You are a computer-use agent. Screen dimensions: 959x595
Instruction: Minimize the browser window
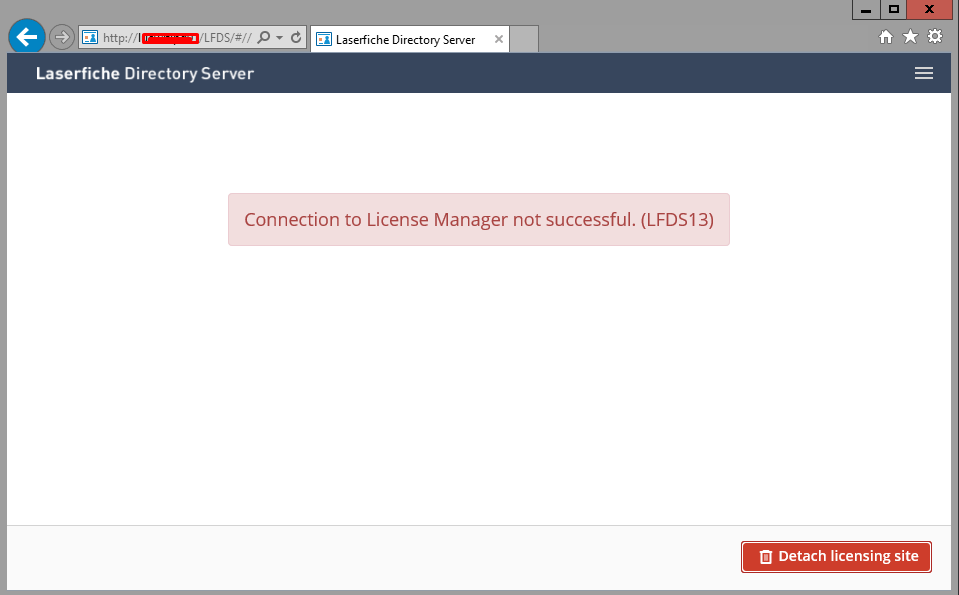tap(866, 10)
